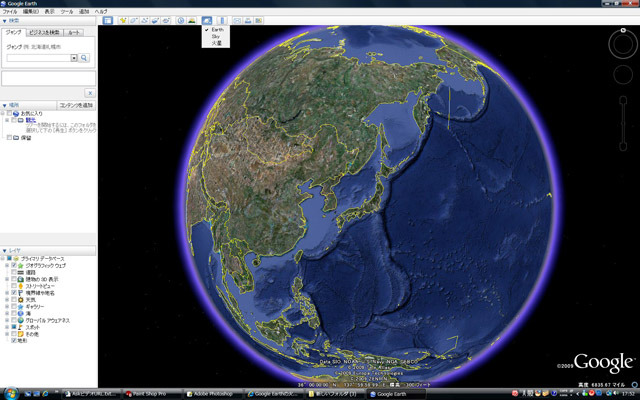
Task: Collapse the レイヤ layers panel triangle
Action: pos(4,251)
